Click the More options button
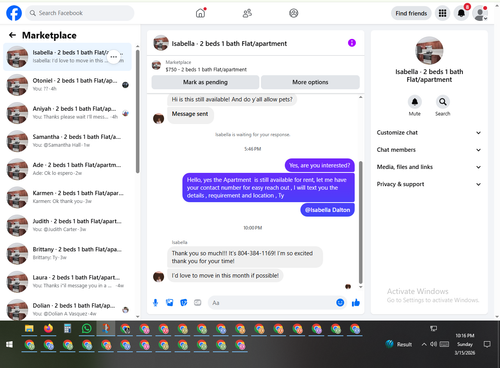The width and height of the screenshot is (500, 368). (310, 82)
